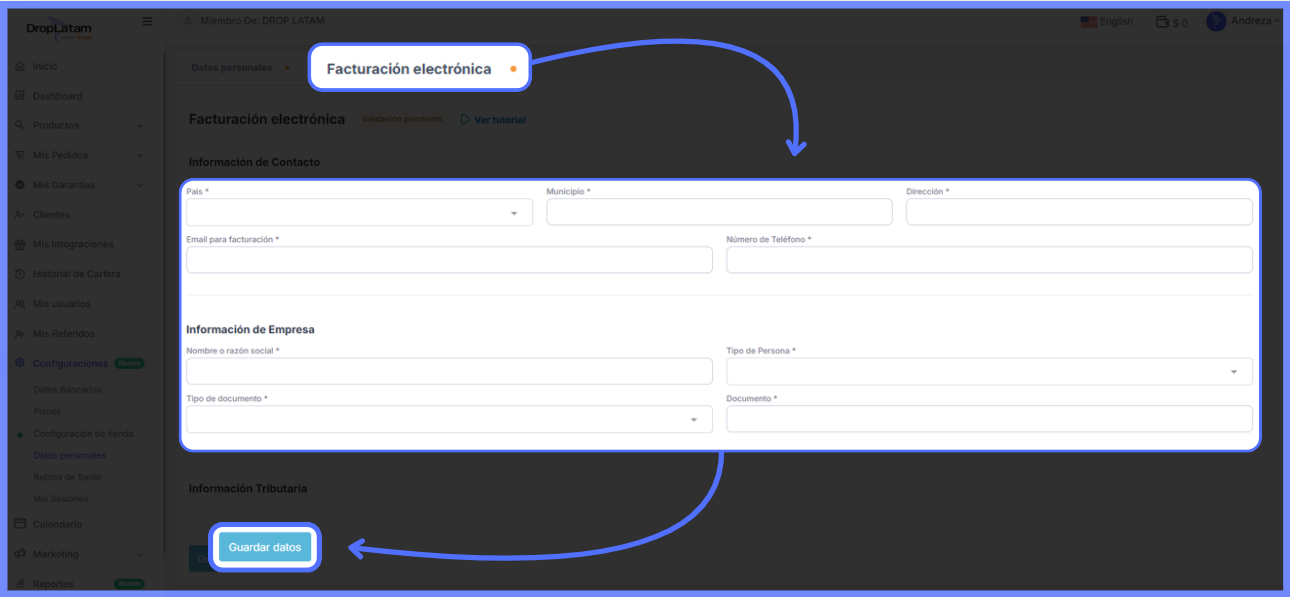Click the hamburger menu icon
This screenshot has width=1290, height=597.
[148, 21]
